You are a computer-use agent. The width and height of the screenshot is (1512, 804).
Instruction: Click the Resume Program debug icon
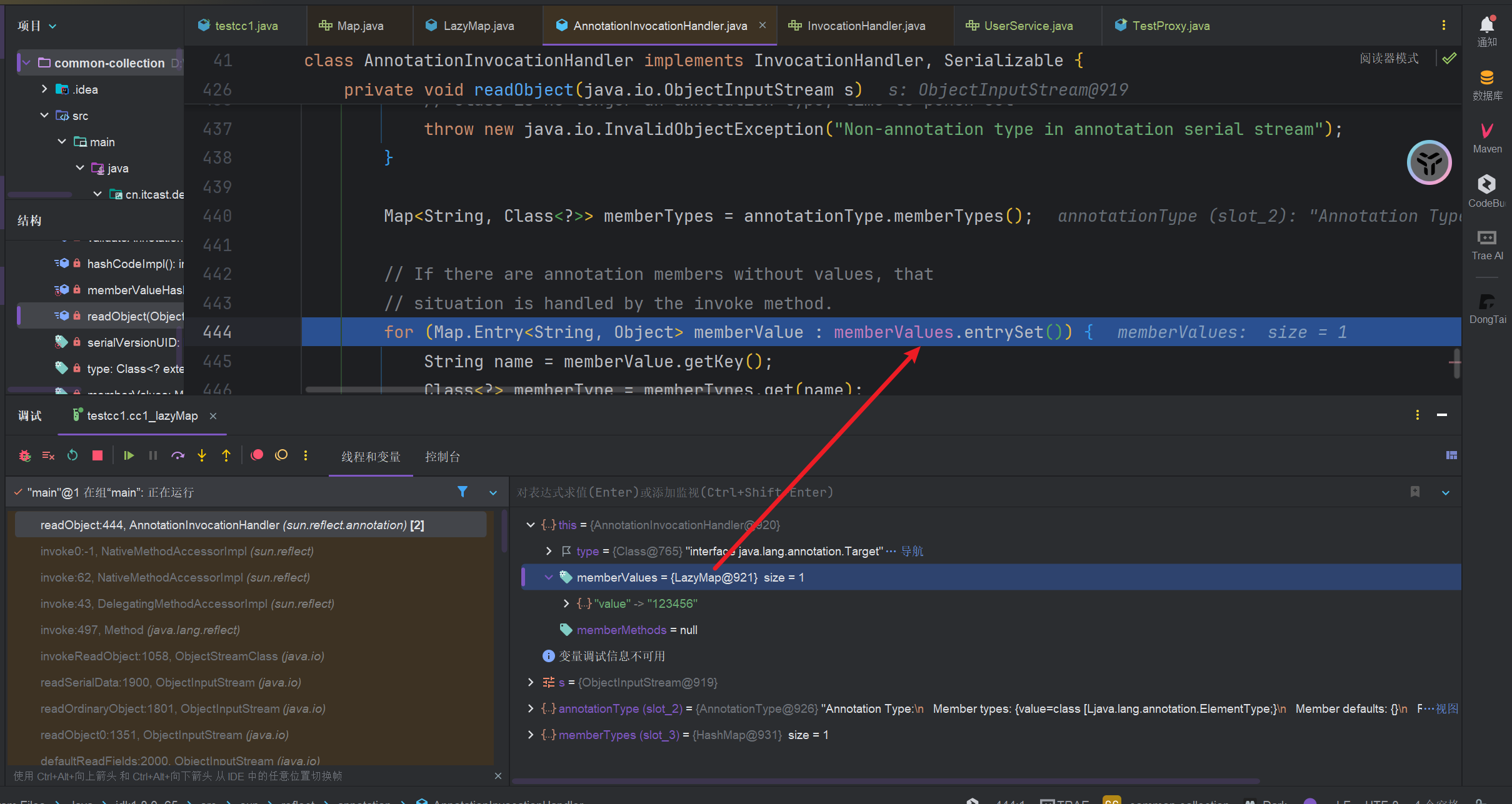129,455
